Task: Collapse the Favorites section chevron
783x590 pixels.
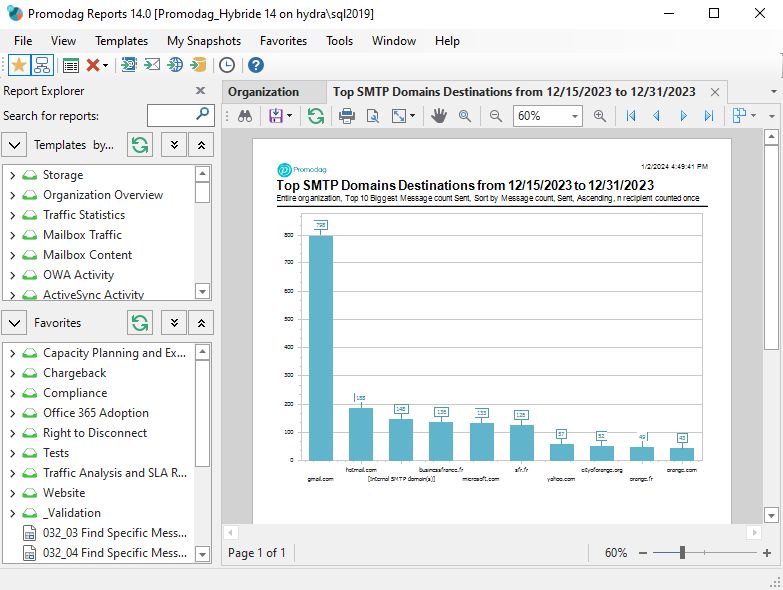Action: click(14, 323)
